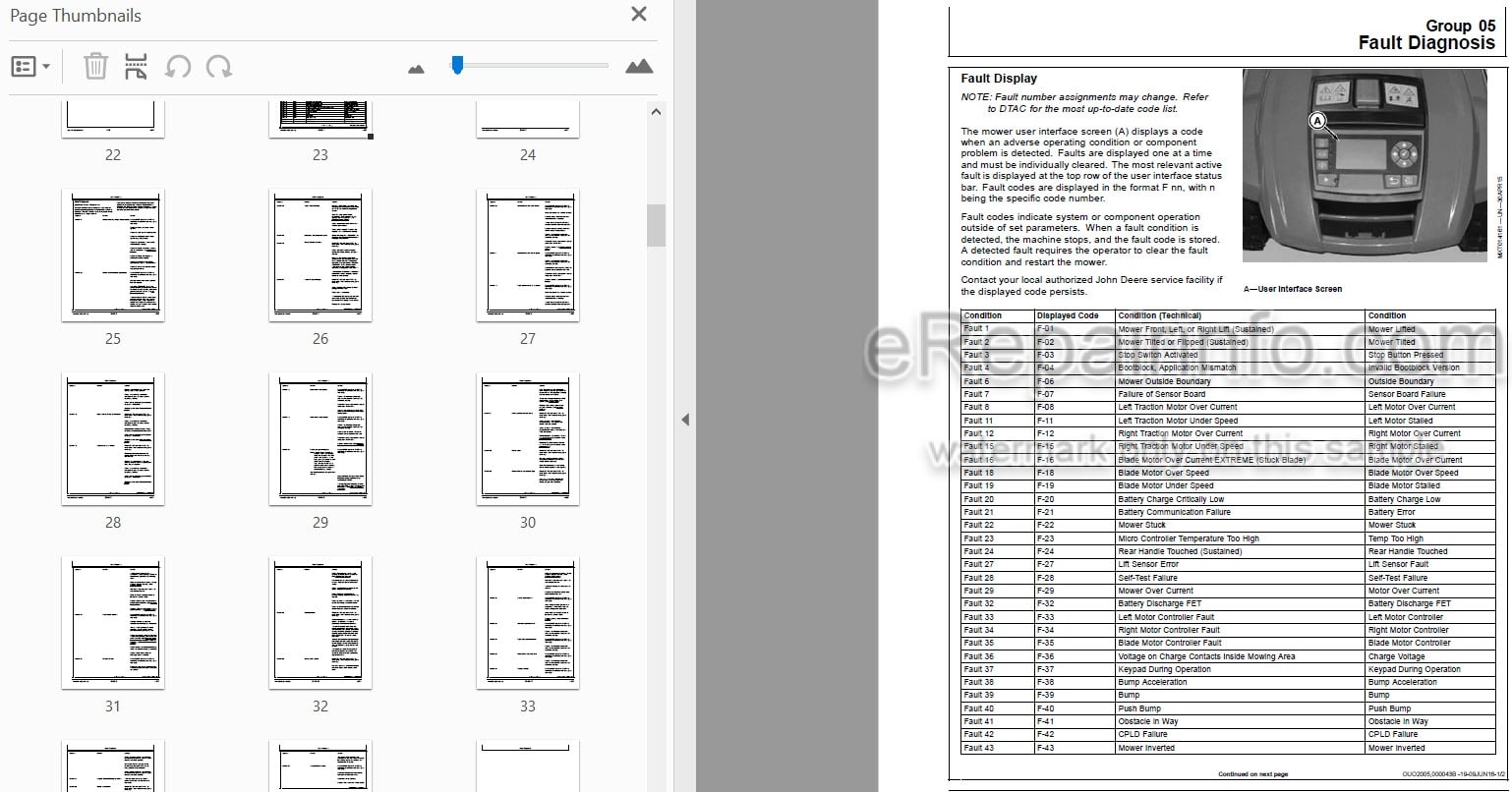
Task: Click Keypad During Operation technical cell
Action: (1241, 669)
